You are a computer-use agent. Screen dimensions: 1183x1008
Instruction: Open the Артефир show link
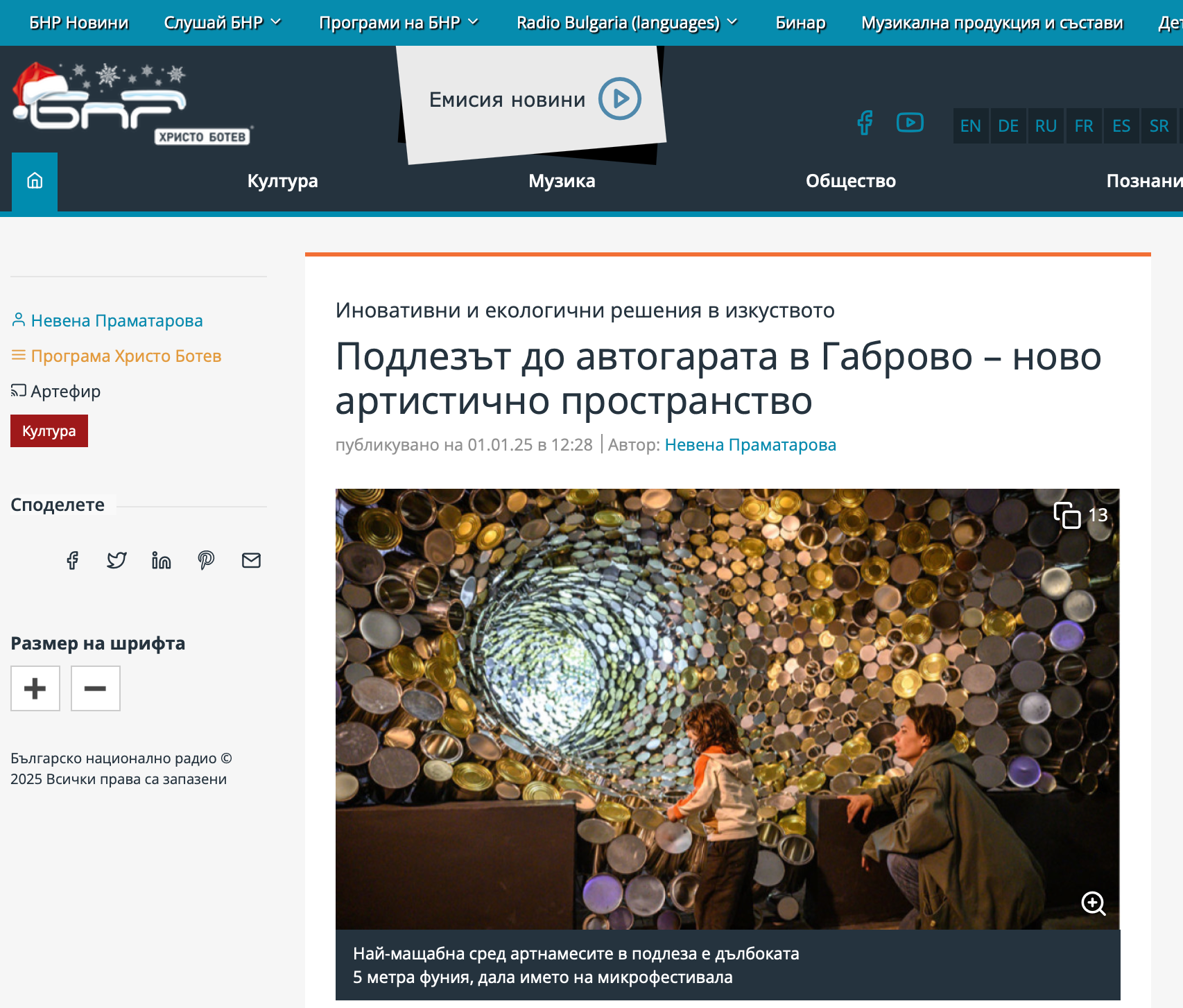point(66,391)
